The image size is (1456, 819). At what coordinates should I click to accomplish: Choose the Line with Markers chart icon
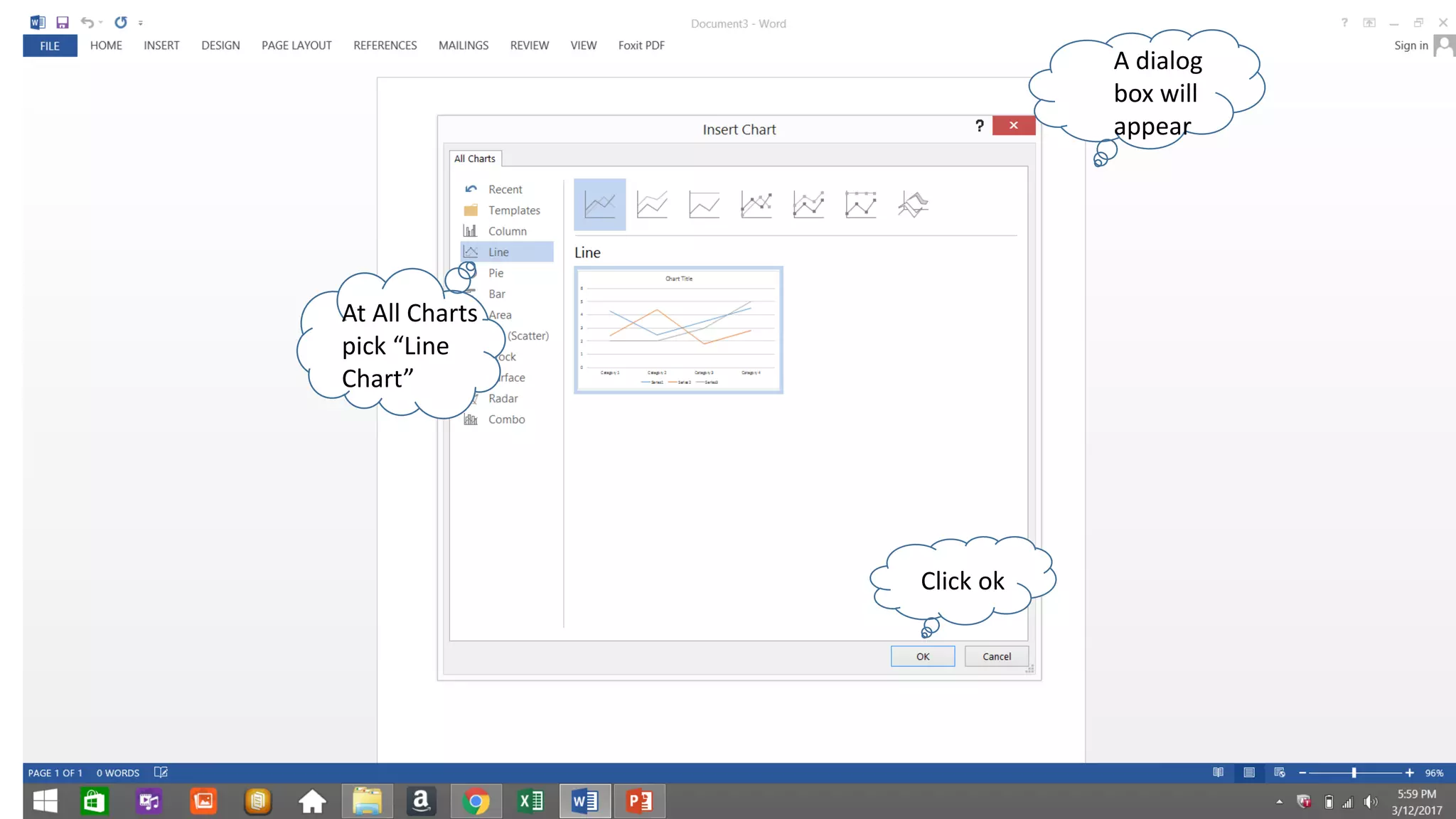click(756, 205)
